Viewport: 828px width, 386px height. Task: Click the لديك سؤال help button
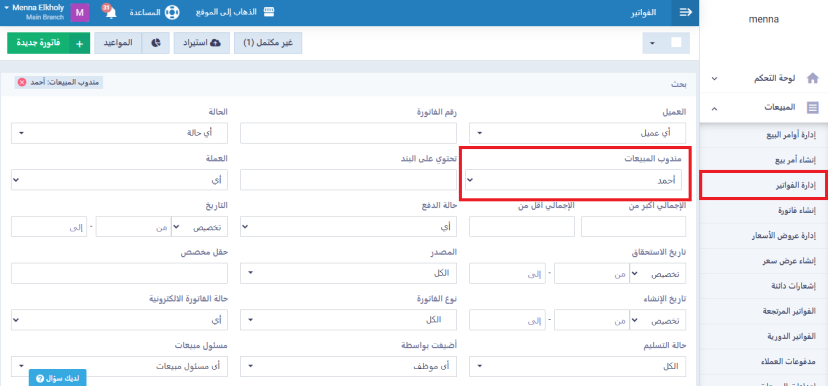click(x=58, y=378)
